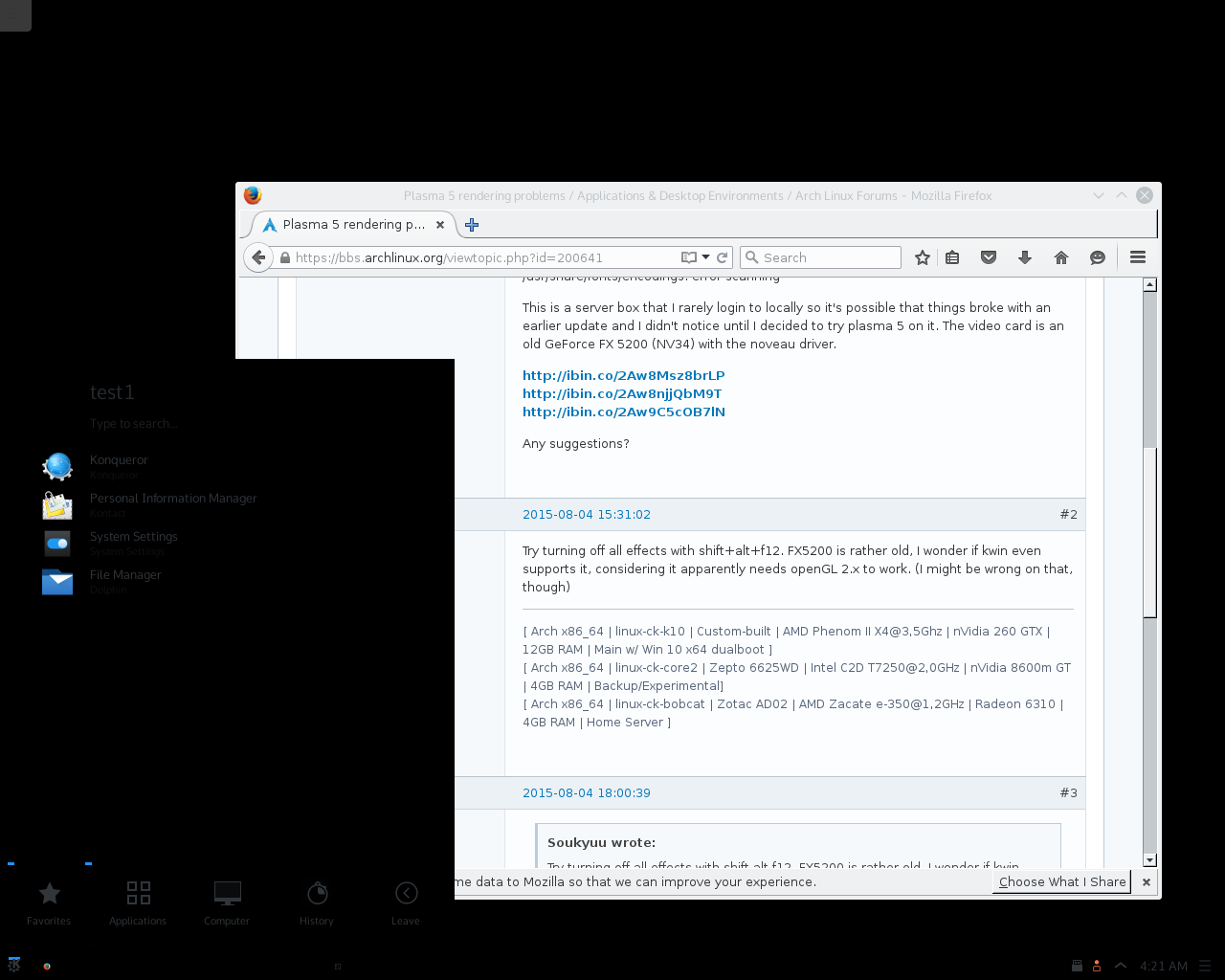The width and height of the screenshot is (1225, 980).
Task: Open post timestamp 2015-08-04 15:31:02
Action: [587, 515]
